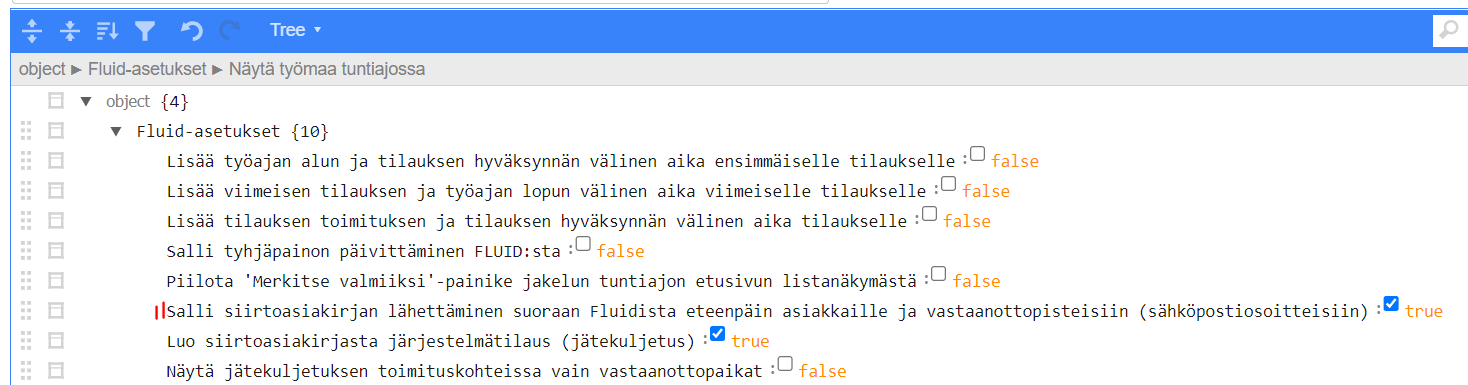Open the Tree mode dropdown

pos(296,31)
